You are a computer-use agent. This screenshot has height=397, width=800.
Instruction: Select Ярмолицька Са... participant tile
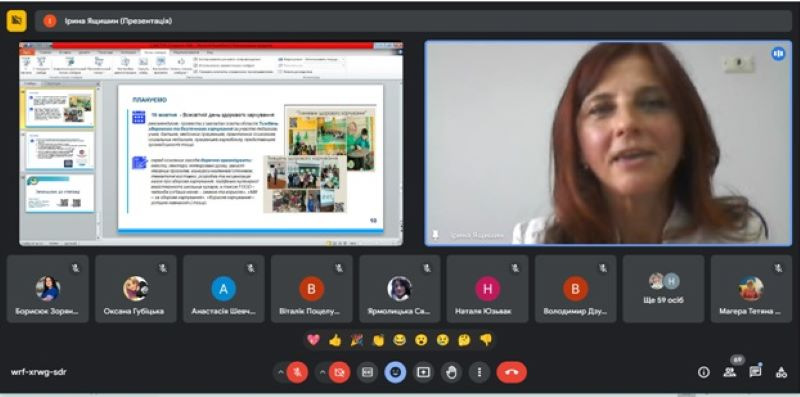[399, 289]
